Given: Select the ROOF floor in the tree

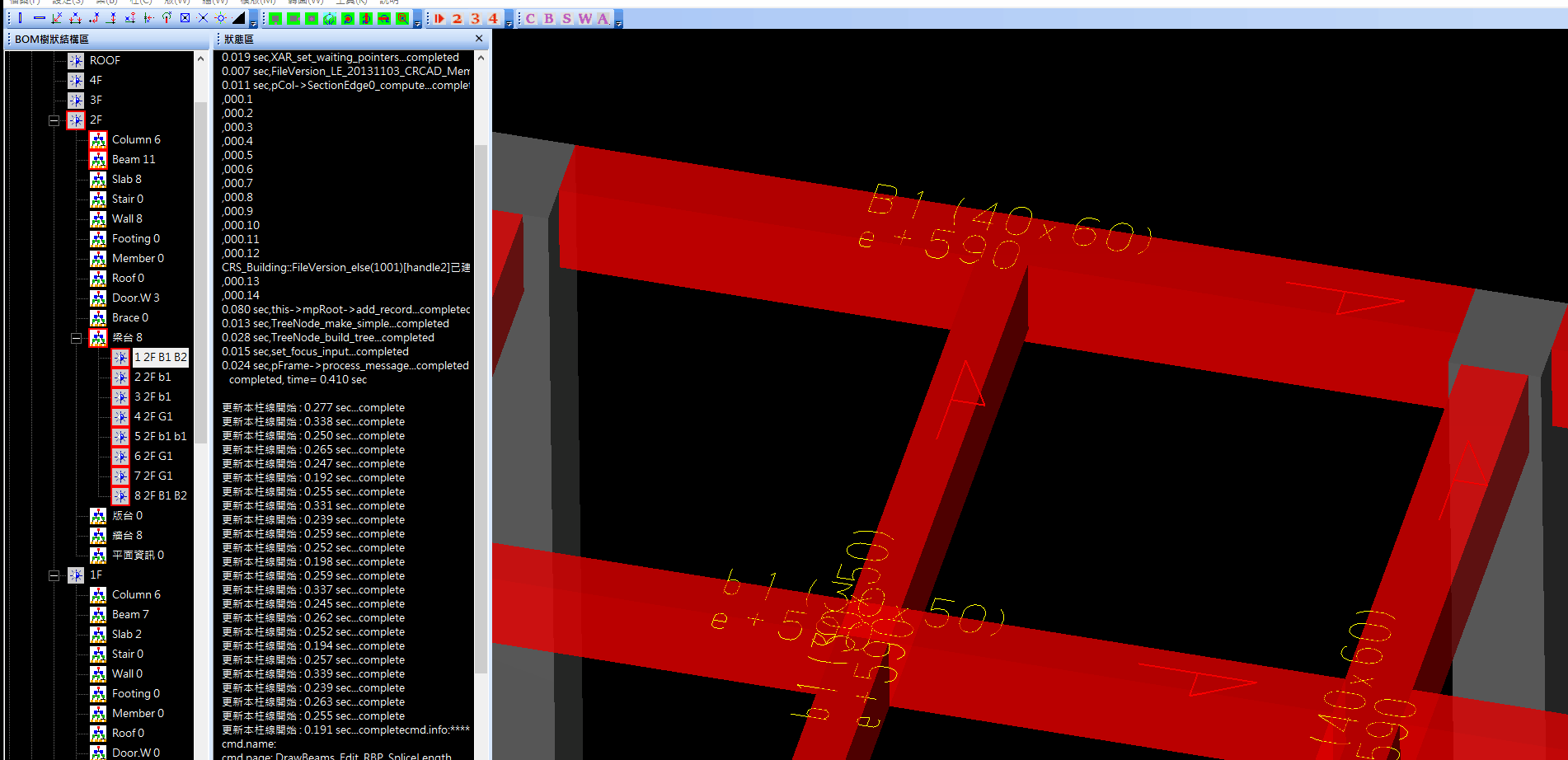Looking at the screenshot, I should click(x=105, y=60).
